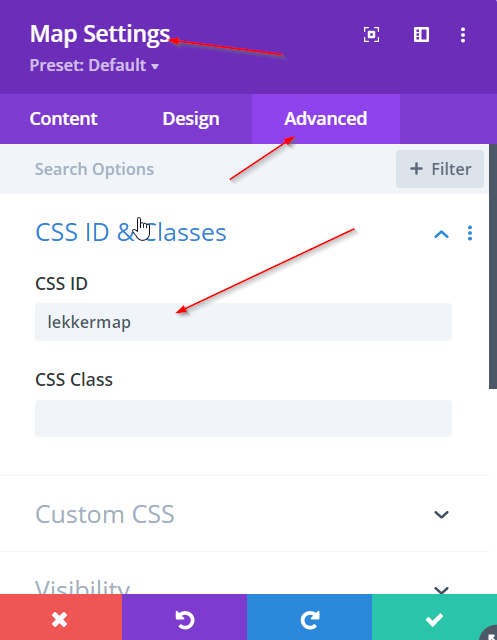Switch to the Design tab
Image resolution: width=497 pixels, height=640 pixels.
[191, 119]
